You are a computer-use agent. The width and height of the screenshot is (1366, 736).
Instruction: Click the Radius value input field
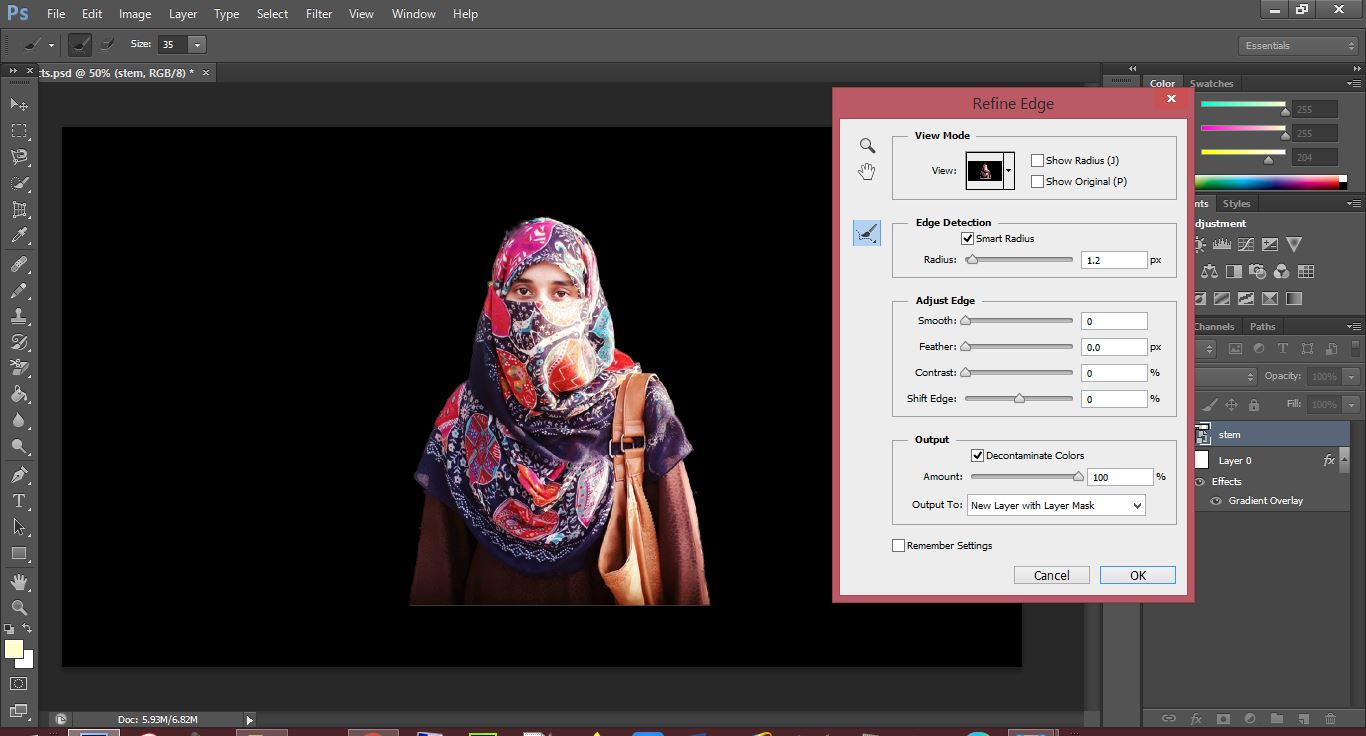coord(1113,260)
